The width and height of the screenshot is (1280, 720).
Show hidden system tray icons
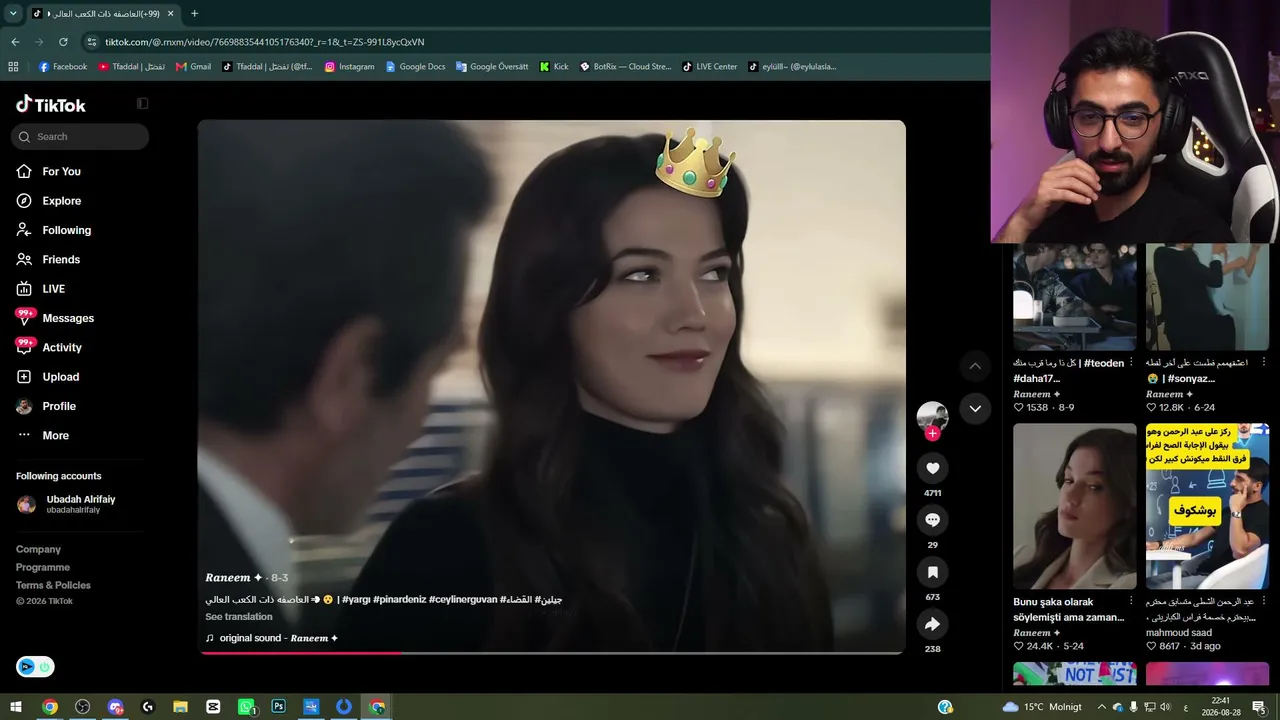1102,707
